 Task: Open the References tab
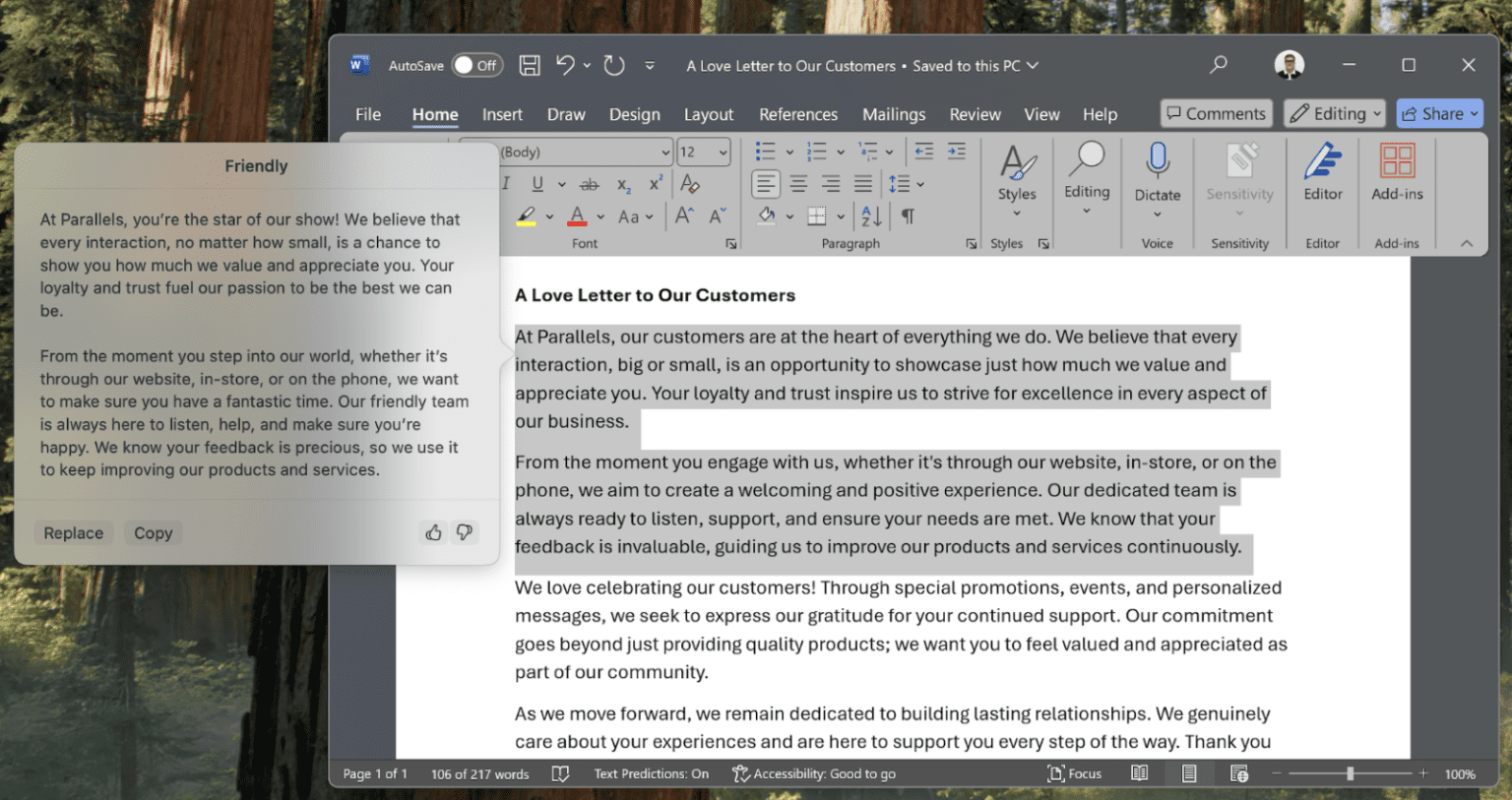click(x=797, y=115)
